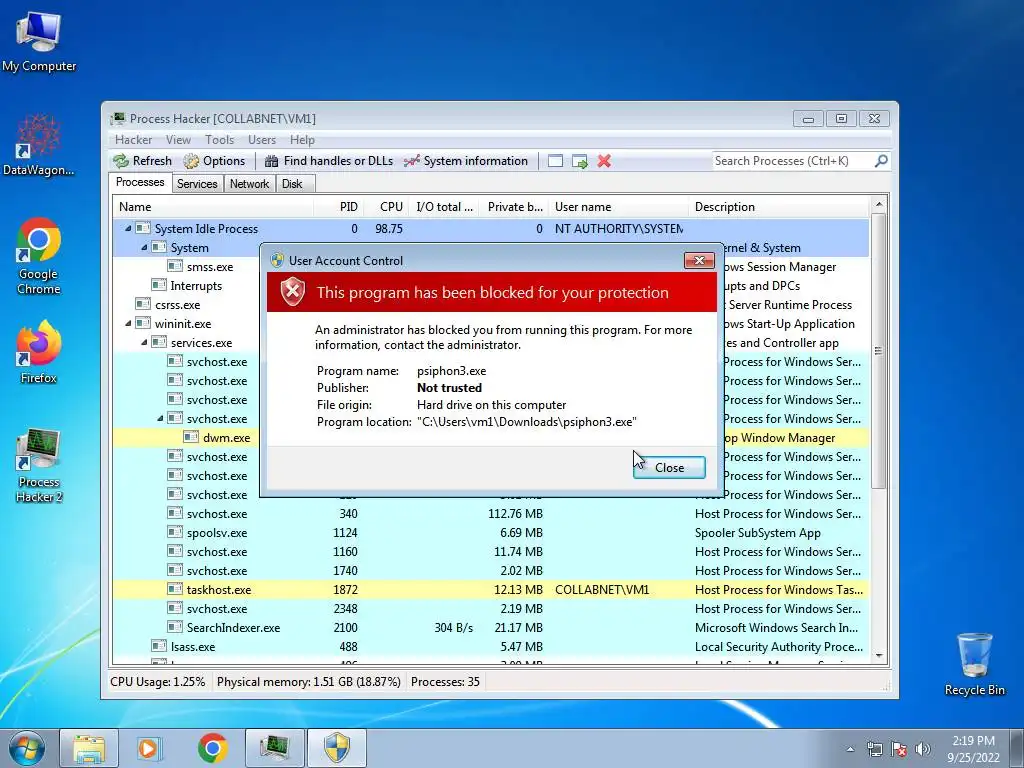Open the Help menu
Screen dimensions: 1024x768
pyautogui.click(x=302, y=140)
